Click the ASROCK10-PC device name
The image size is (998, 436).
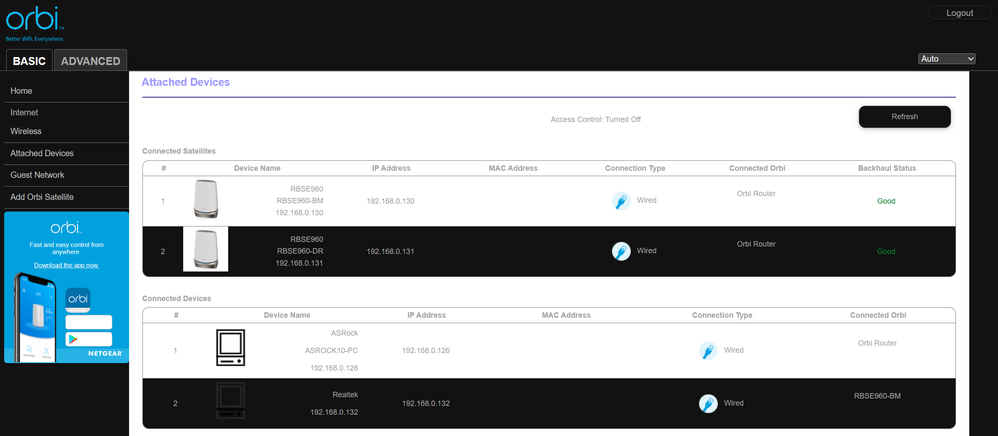(332, 351)
